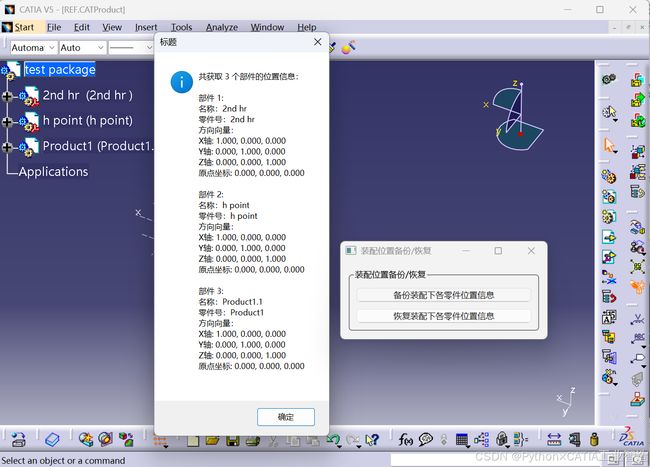Click the Measure Item icon
This screenshot has height=467, width=650.
(575, 439)
